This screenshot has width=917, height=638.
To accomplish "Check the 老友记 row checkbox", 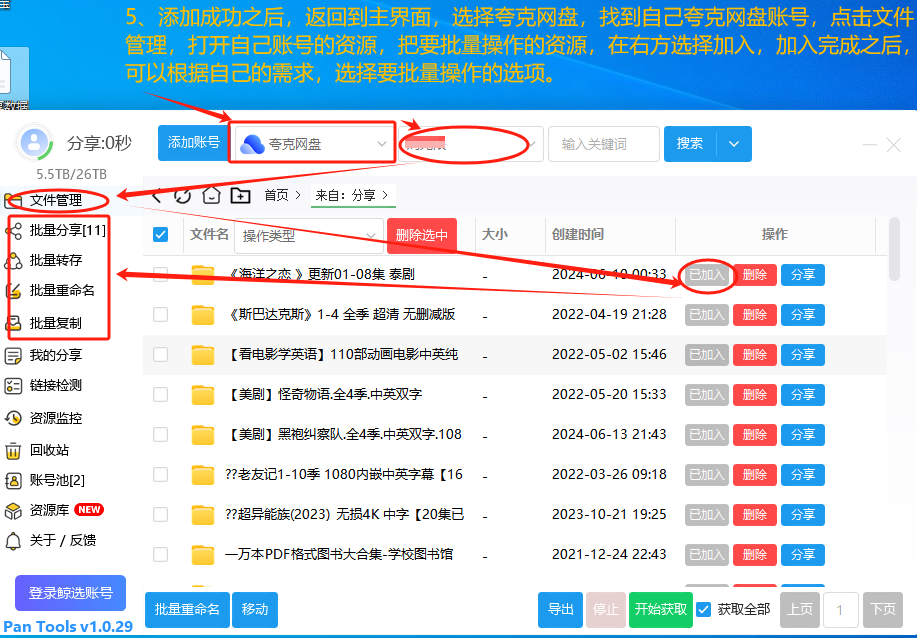I will tap(160, 474).
